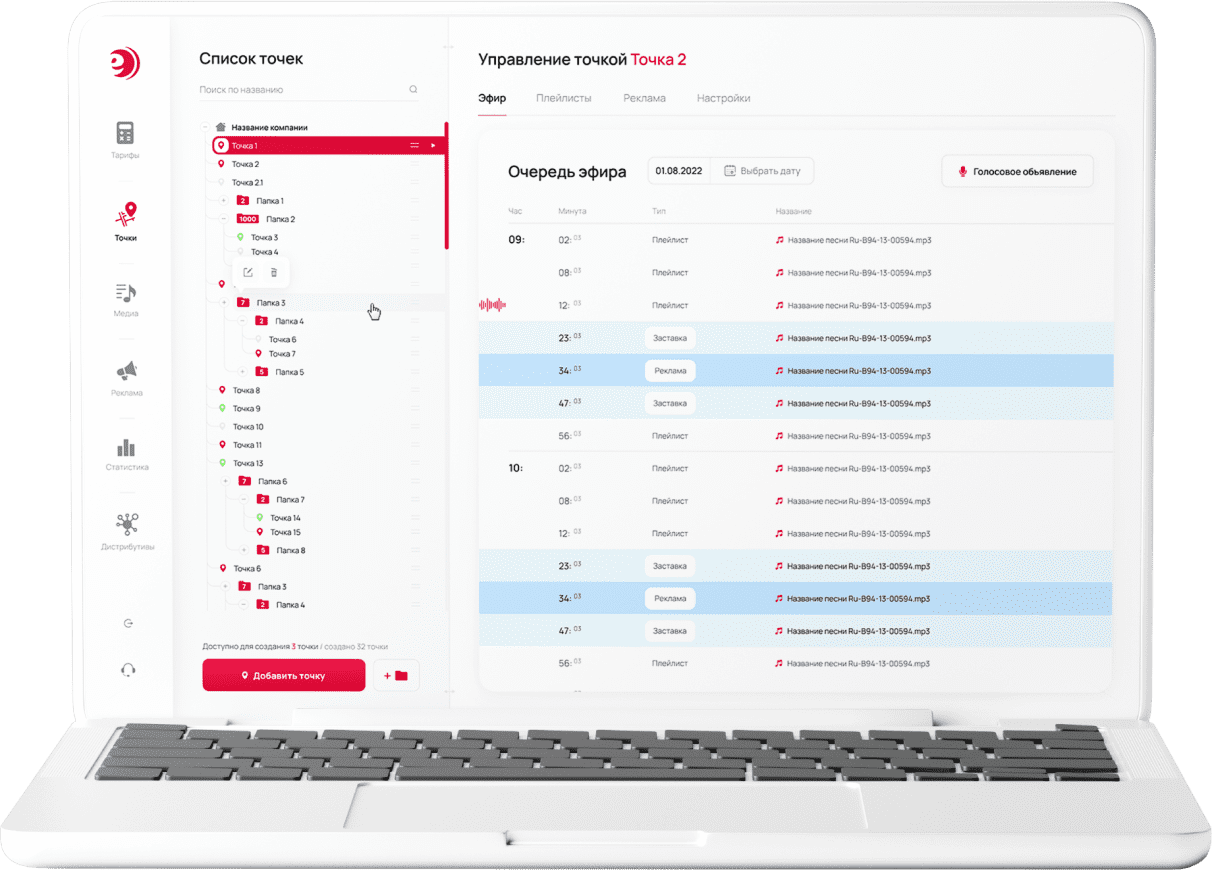Open the Дистрибутивы section in sidebar
The image size is (1212, 870).
[127, 525]
